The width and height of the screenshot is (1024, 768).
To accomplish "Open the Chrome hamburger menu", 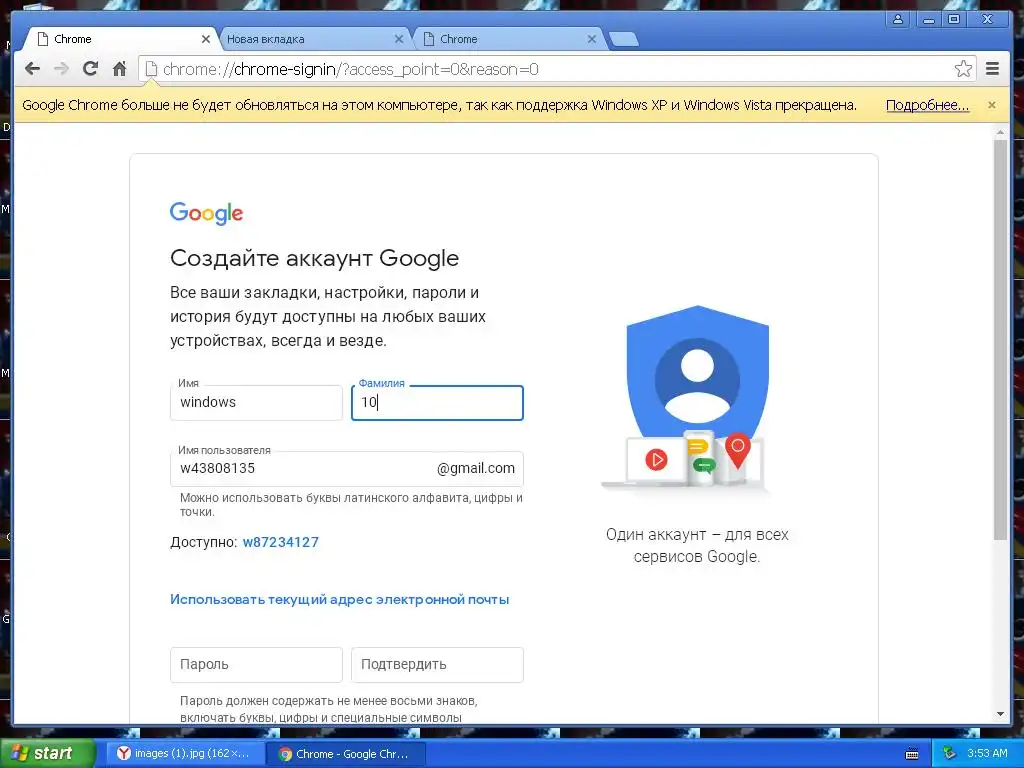I will (992, 69).
